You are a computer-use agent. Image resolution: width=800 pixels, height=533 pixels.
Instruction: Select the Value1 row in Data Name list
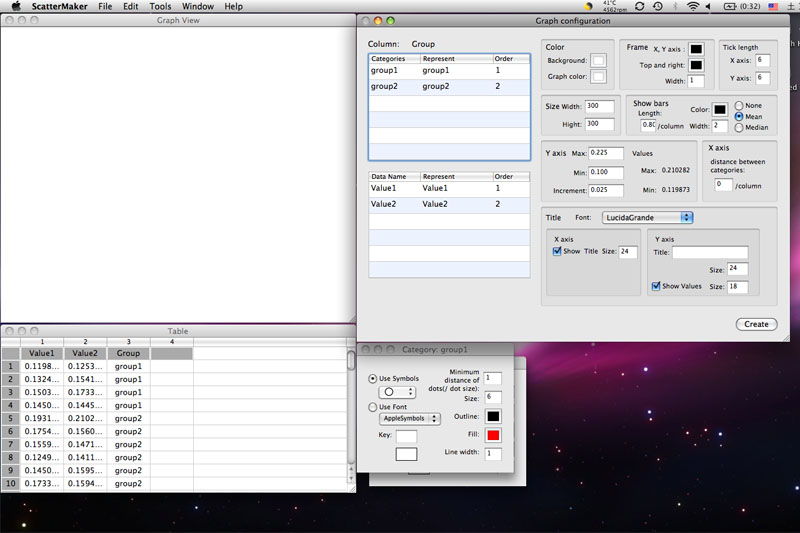449,189
